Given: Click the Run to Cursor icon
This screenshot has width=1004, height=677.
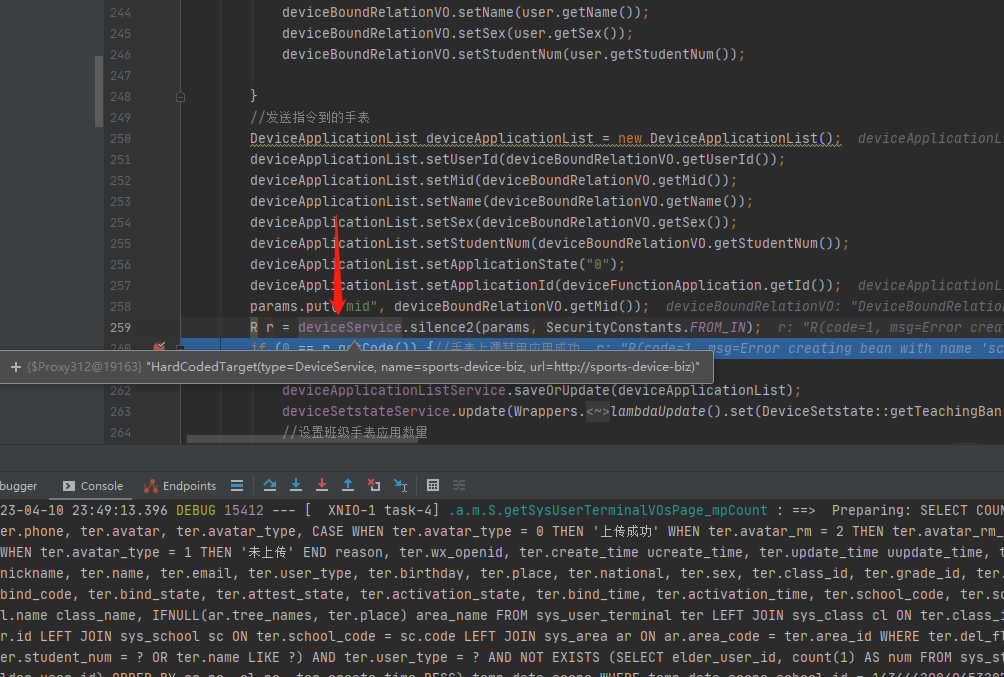Looking at the screenshot, I should pyautogui.click(x=400, y=486).
